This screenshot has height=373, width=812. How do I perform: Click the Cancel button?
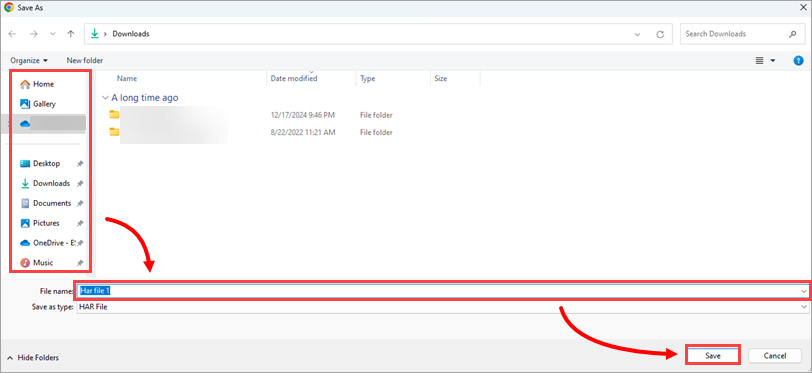[775, 356]
